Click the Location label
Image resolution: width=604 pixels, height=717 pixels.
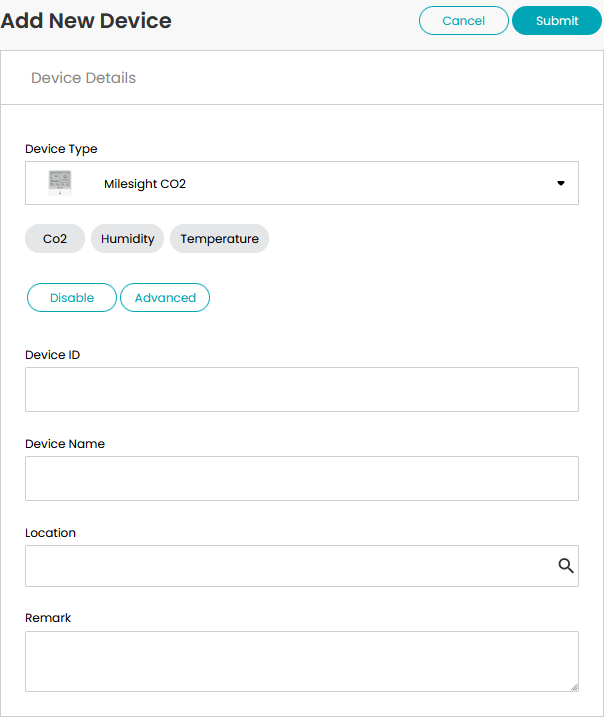point(50,533)
